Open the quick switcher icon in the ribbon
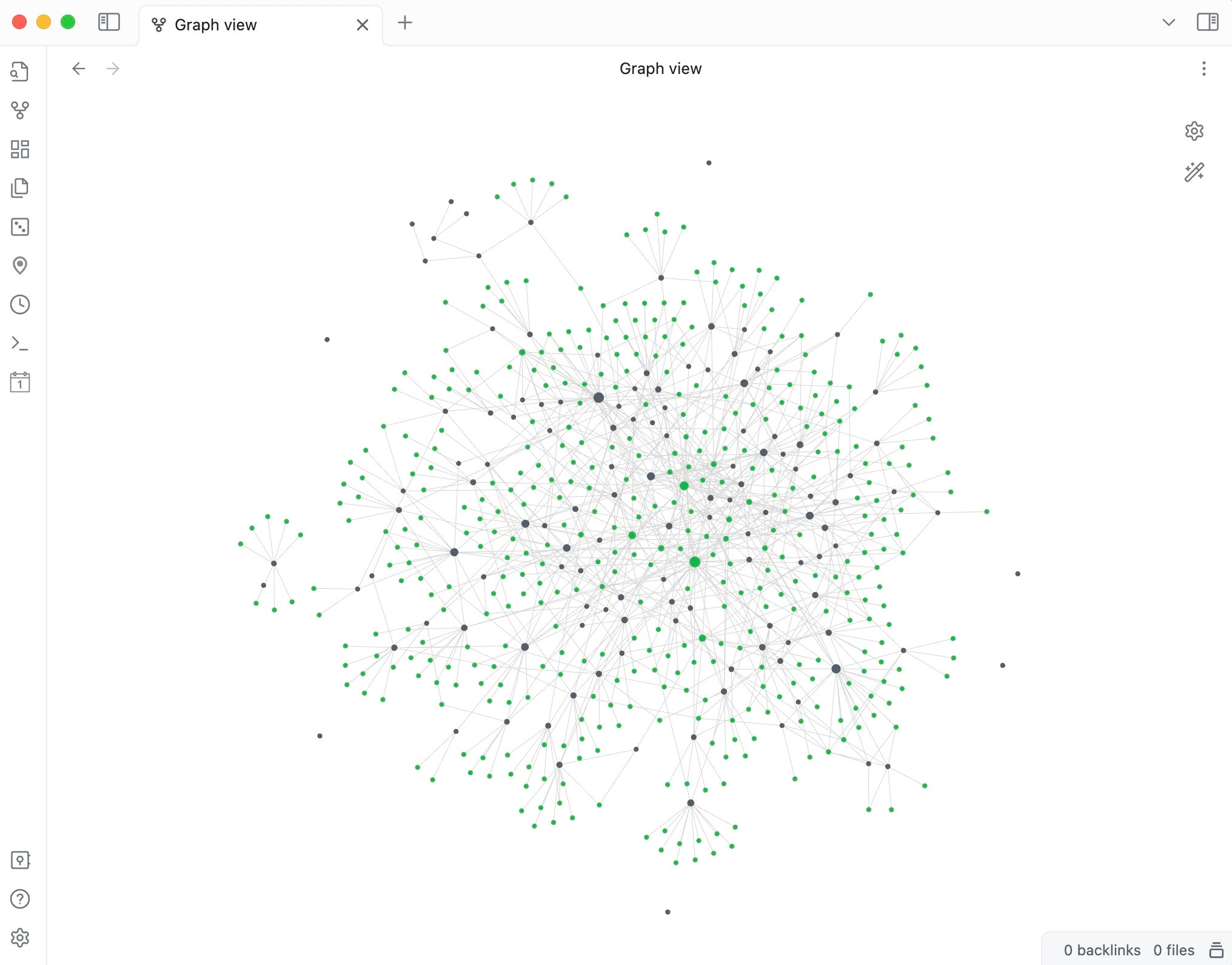The image size is (1232, 965). tap(20, 72)
